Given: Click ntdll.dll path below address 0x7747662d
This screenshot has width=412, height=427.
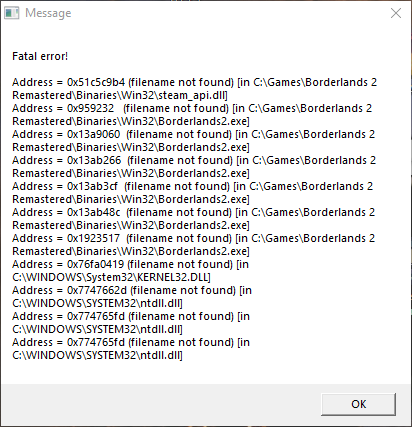Looking at the screenshot, I should [x=97, y=303].
